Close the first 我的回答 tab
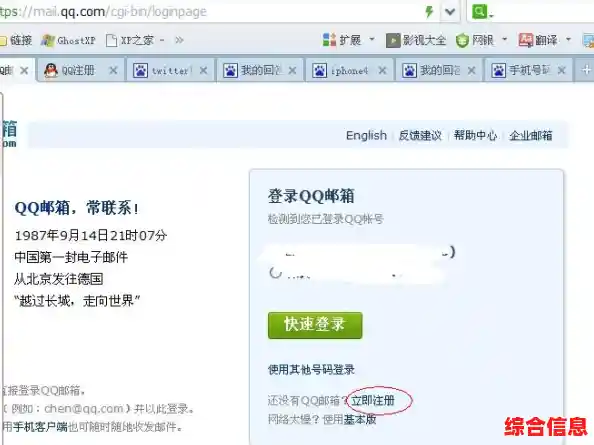 (x=292, y=70)
